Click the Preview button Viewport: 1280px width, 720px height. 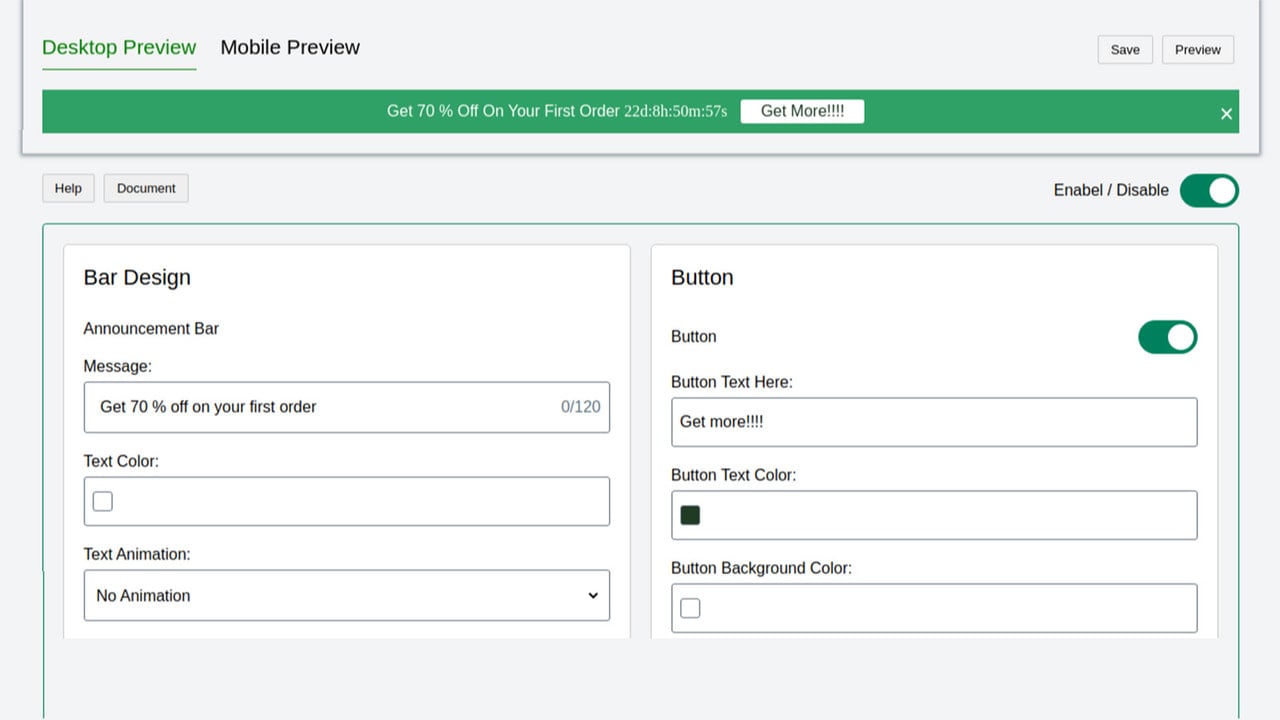point(1198,50)
